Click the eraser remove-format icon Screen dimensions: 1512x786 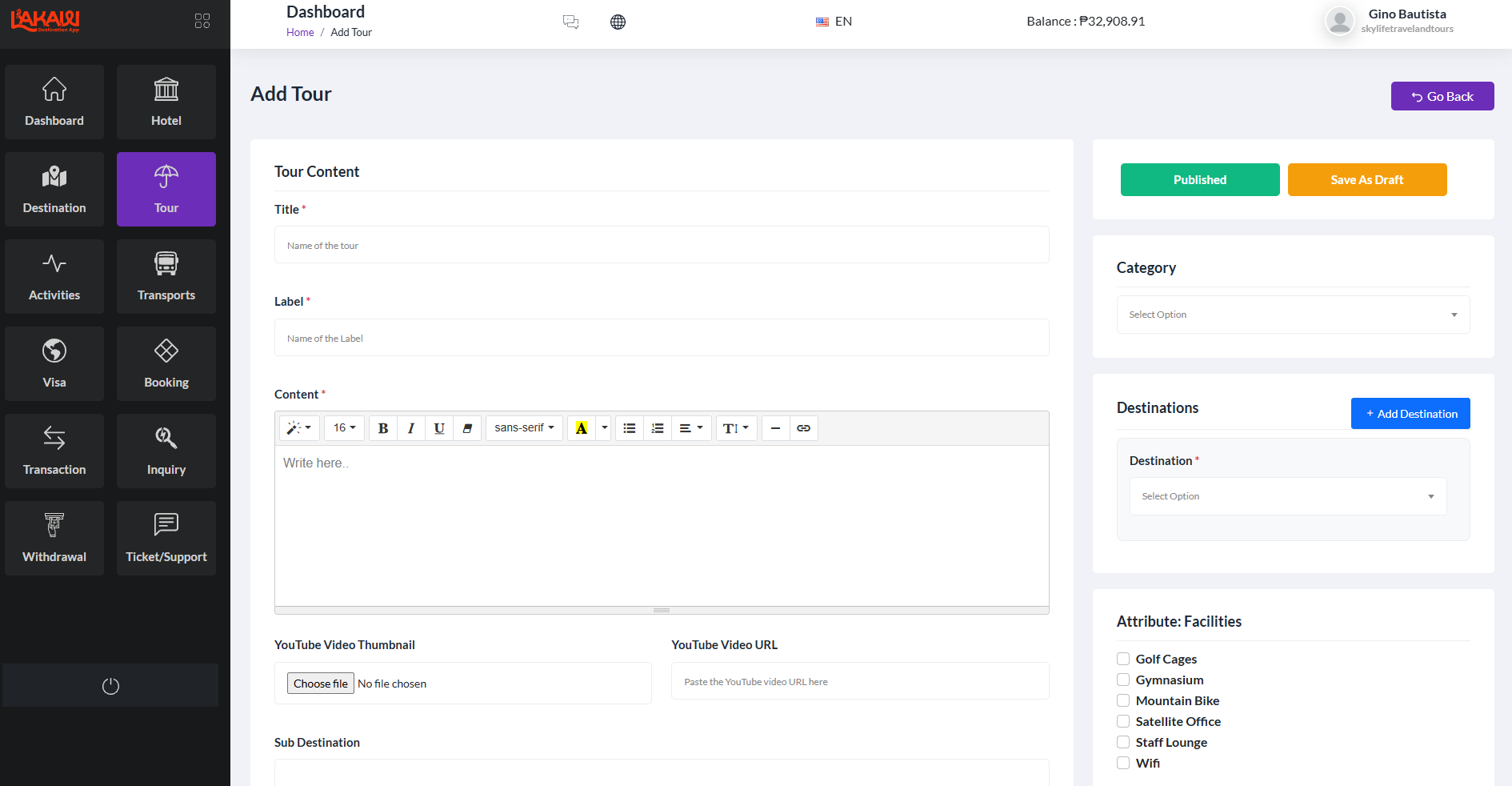coord(467,428)
